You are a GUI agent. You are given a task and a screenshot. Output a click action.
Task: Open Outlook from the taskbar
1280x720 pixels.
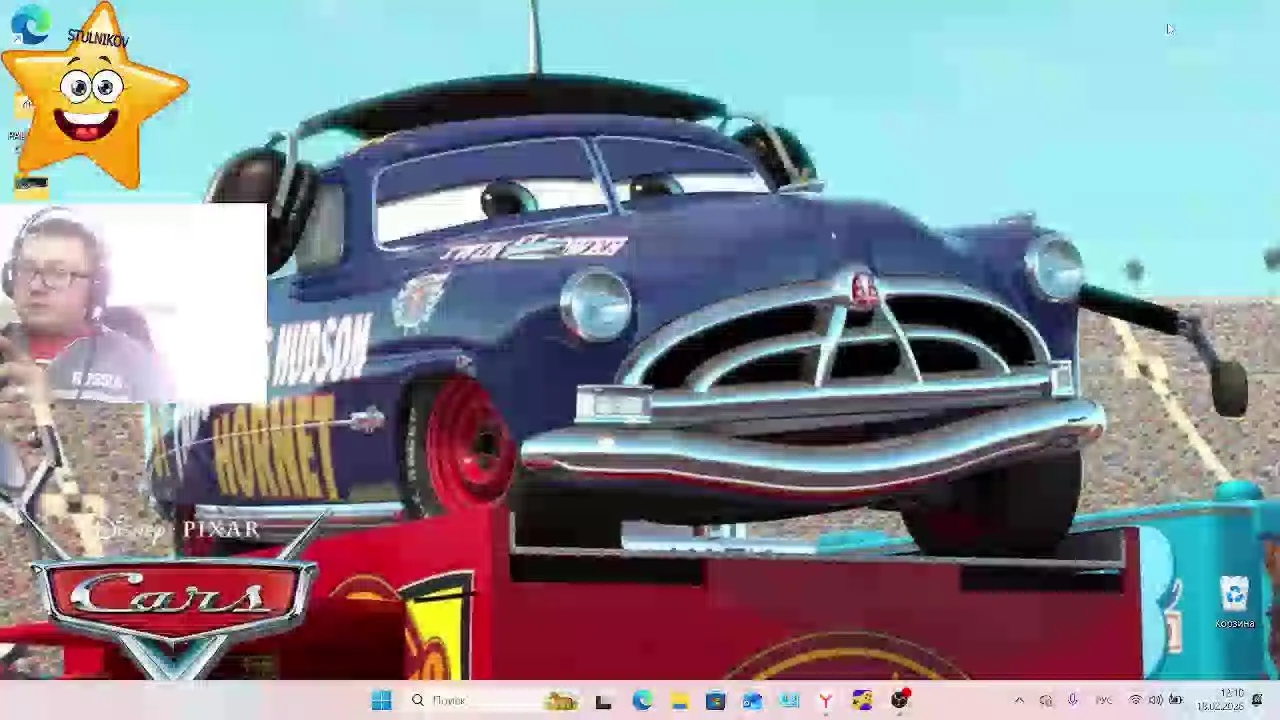tap(752, 701)
